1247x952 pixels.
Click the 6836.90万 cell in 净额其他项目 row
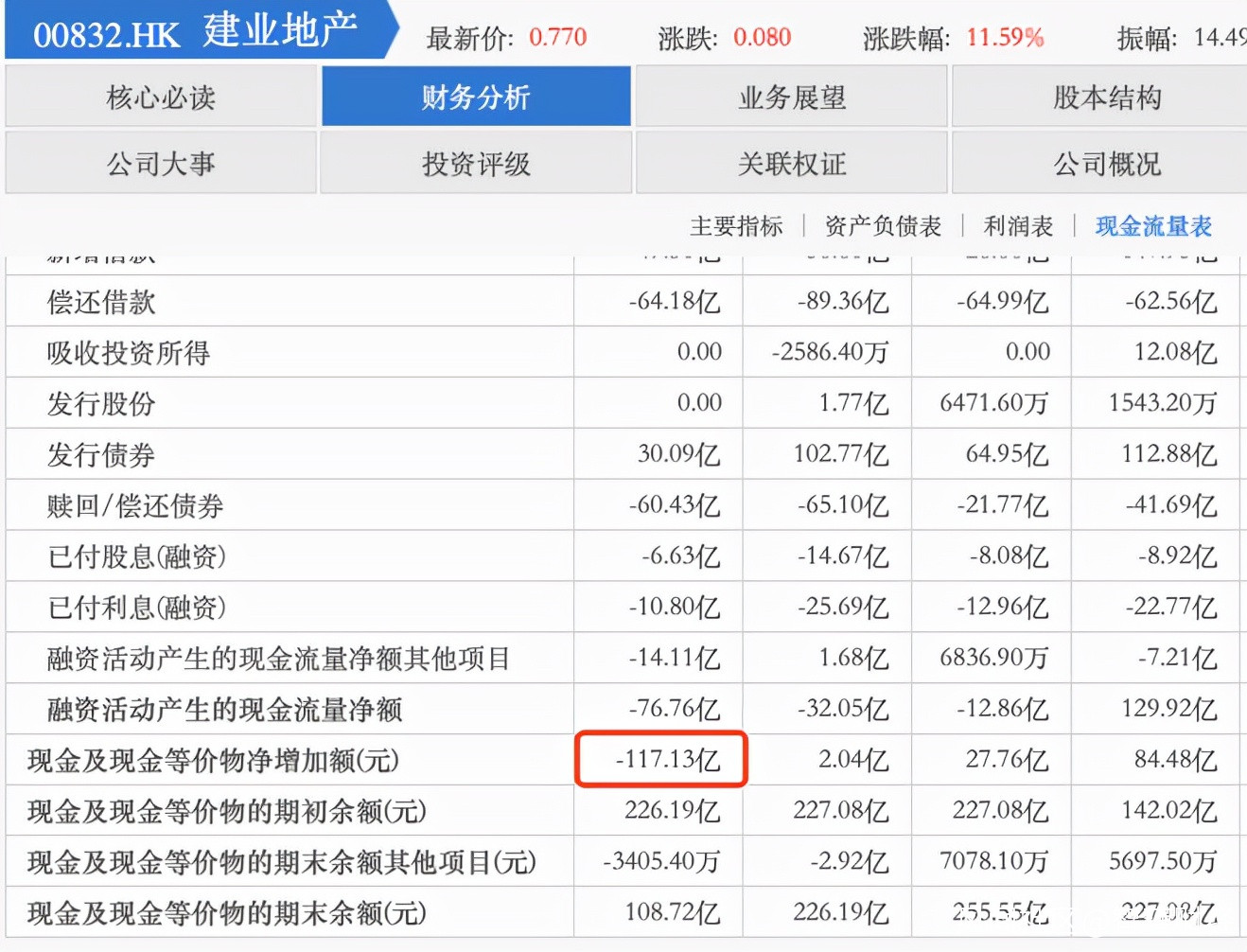(994, 659)
